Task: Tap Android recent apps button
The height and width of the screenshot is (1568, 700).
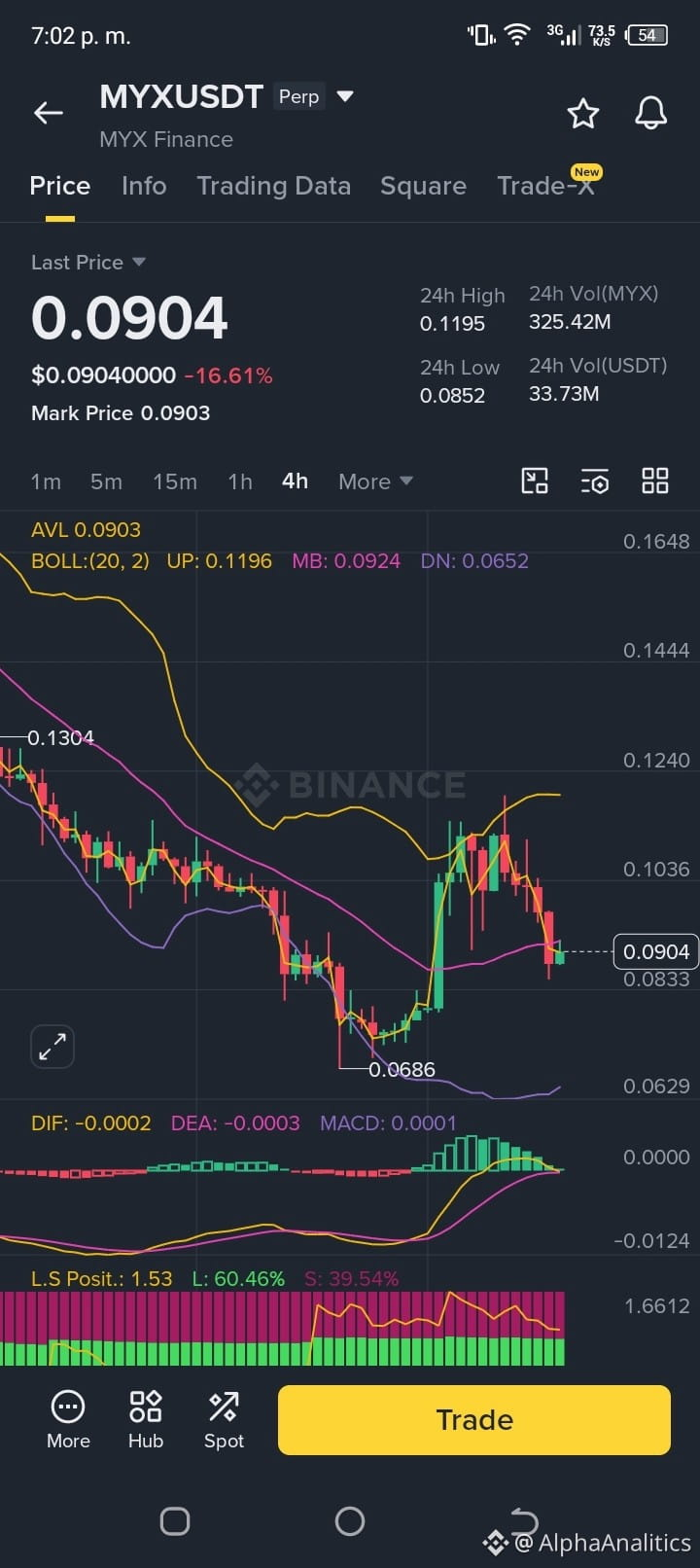Action: click(175, 1520)
